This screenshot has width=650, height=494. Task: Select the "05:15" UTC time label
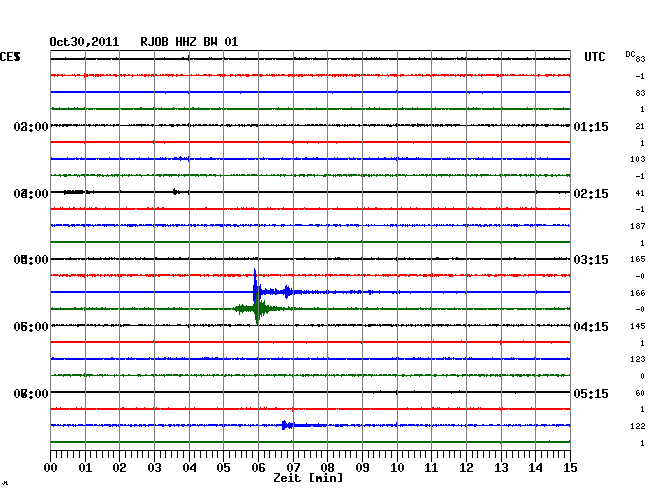pos(591,393)
